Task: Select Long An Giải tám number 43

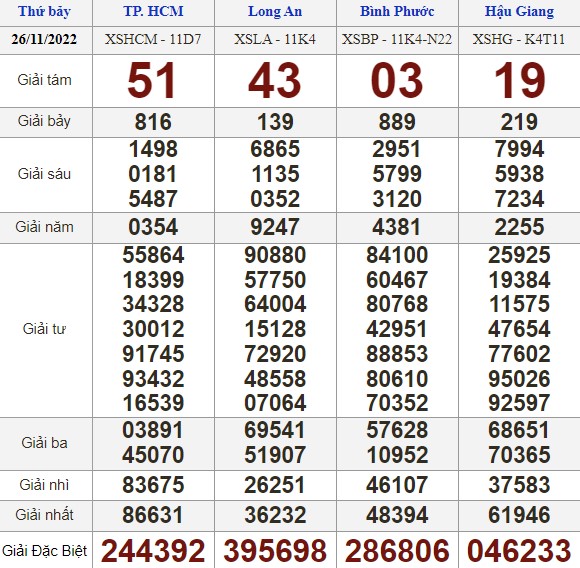Action: pos(274,81)
